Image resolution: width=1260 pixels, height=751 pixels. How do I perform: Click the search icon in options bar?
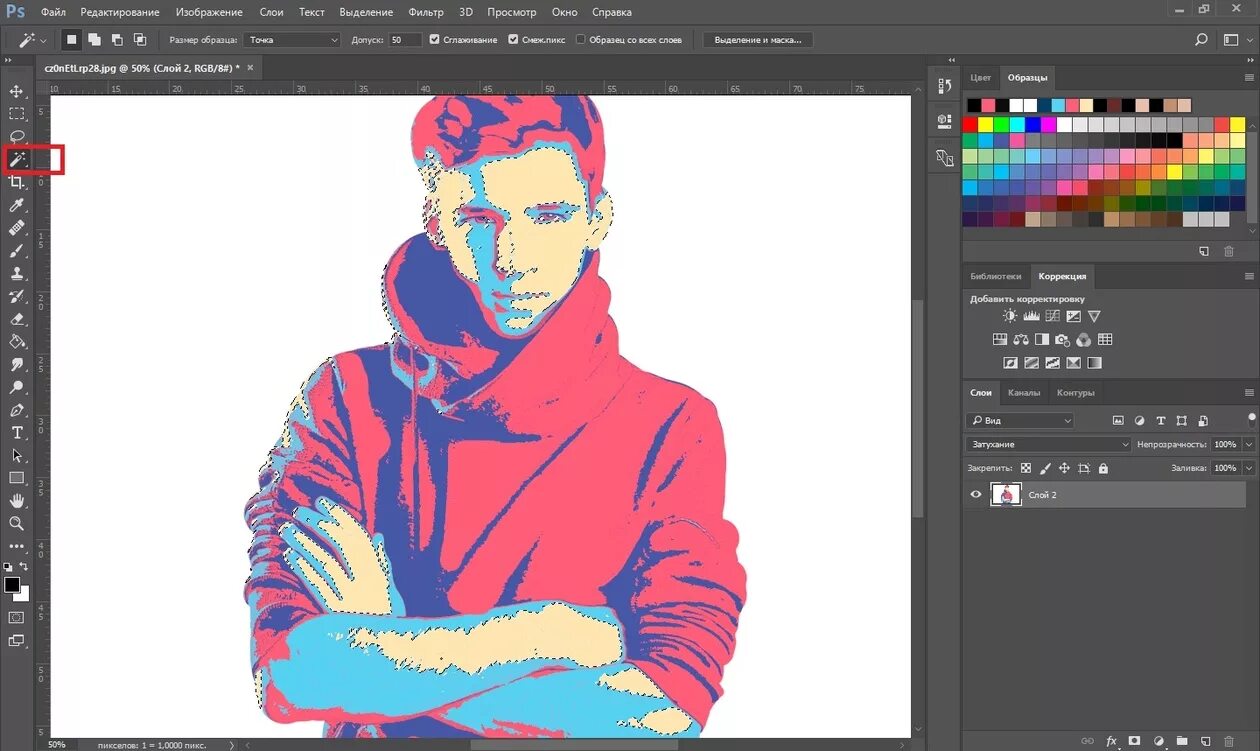pos(1201,40)
